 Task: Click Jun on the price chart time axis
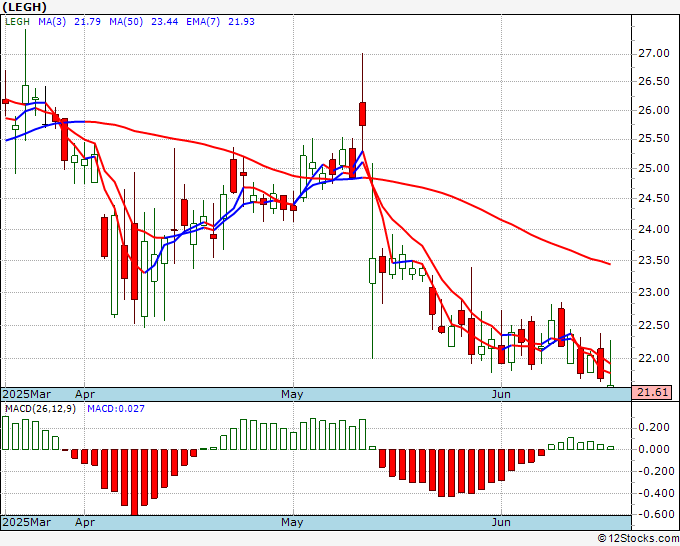click(x=501, y=394)
